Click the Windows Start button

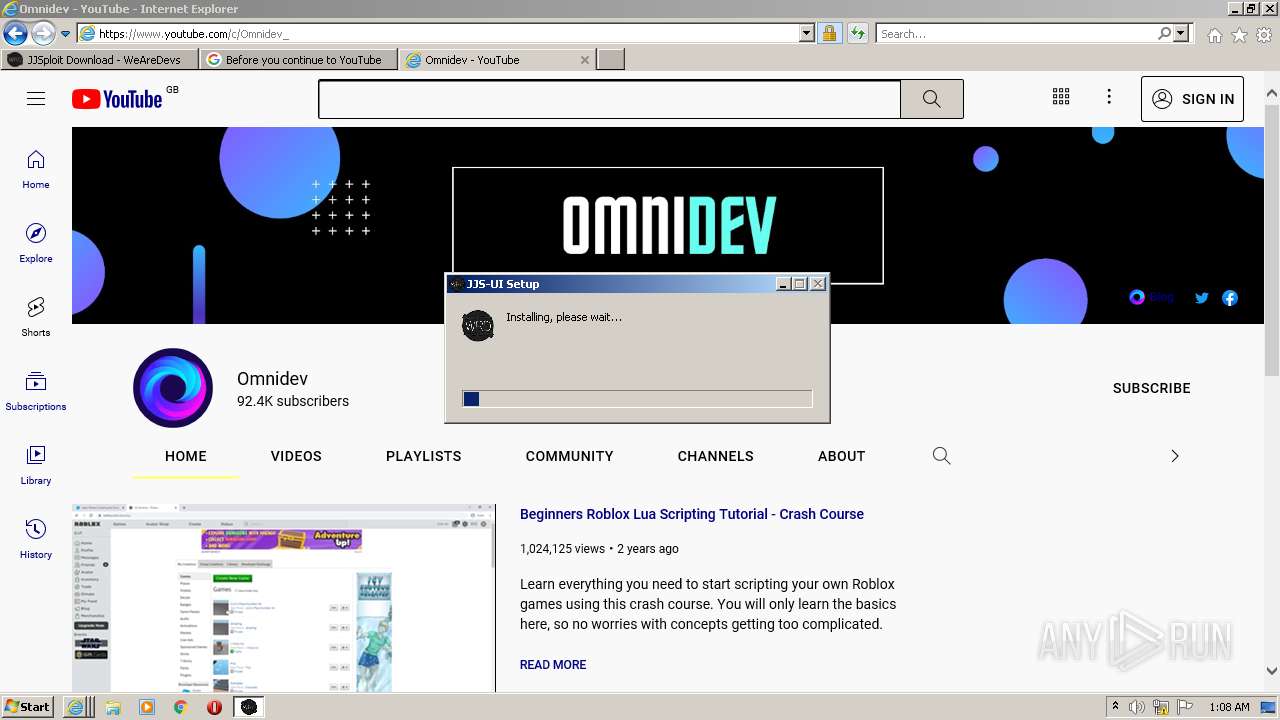(x=28, y=707)
